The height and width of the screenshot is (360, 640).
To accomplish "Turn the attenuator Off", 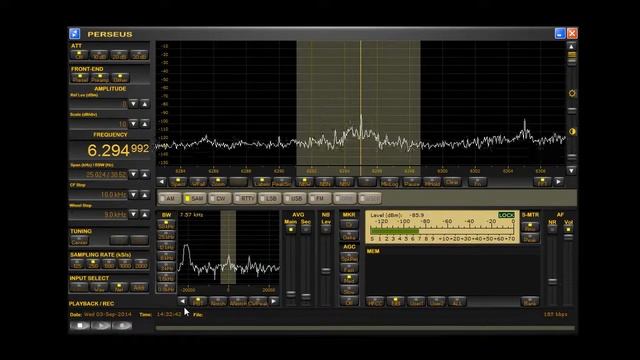I will (x=80, y=55).
